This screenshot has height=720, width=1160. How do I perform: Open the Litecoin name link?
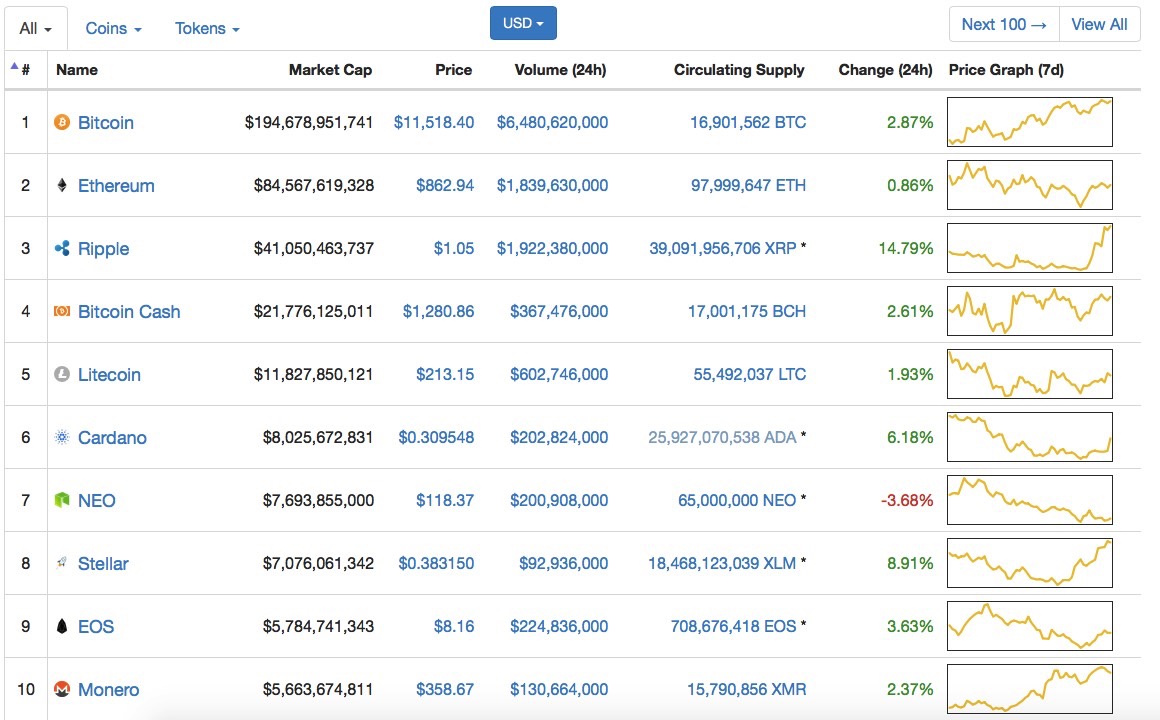(x=109, y=374)
